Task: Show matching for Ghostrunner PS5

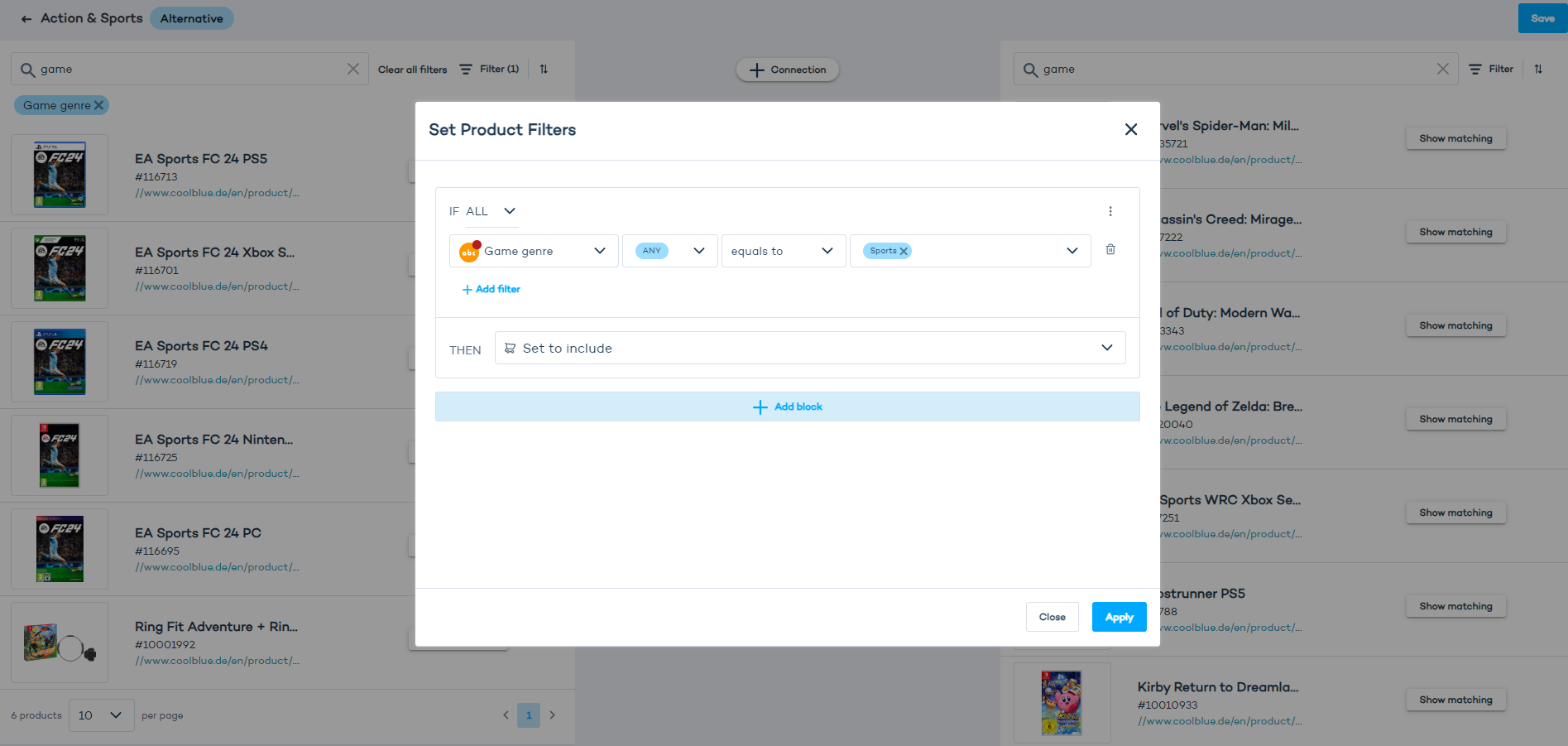Action: [1455, 606]
